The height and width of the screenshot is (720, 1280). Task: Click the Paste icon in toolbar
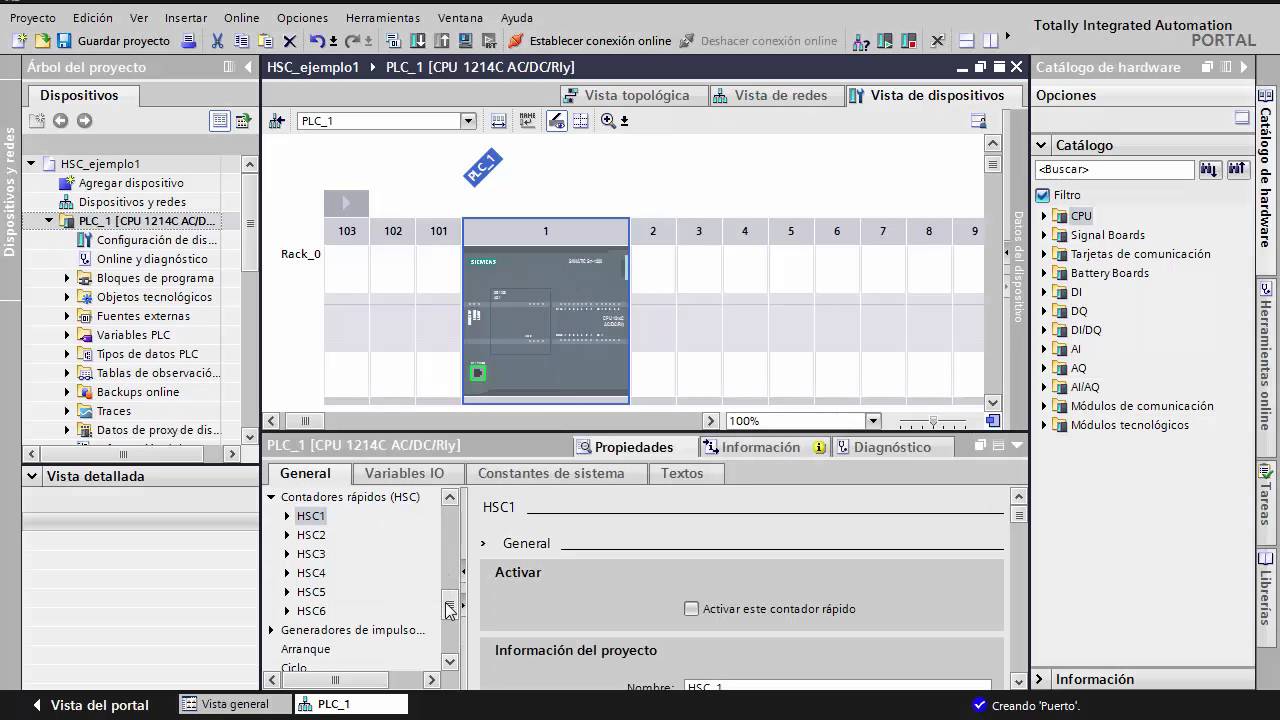pos(265,41)
